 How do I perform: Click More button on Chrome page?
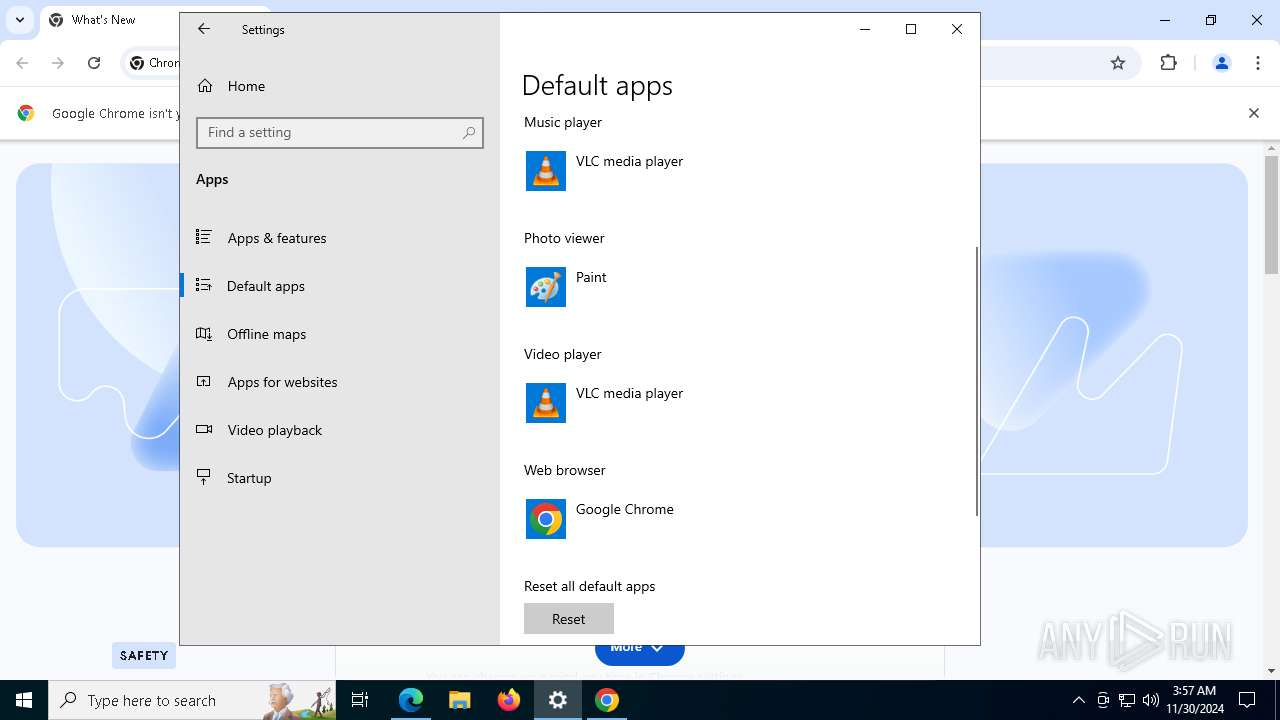[x=640, y=651]
